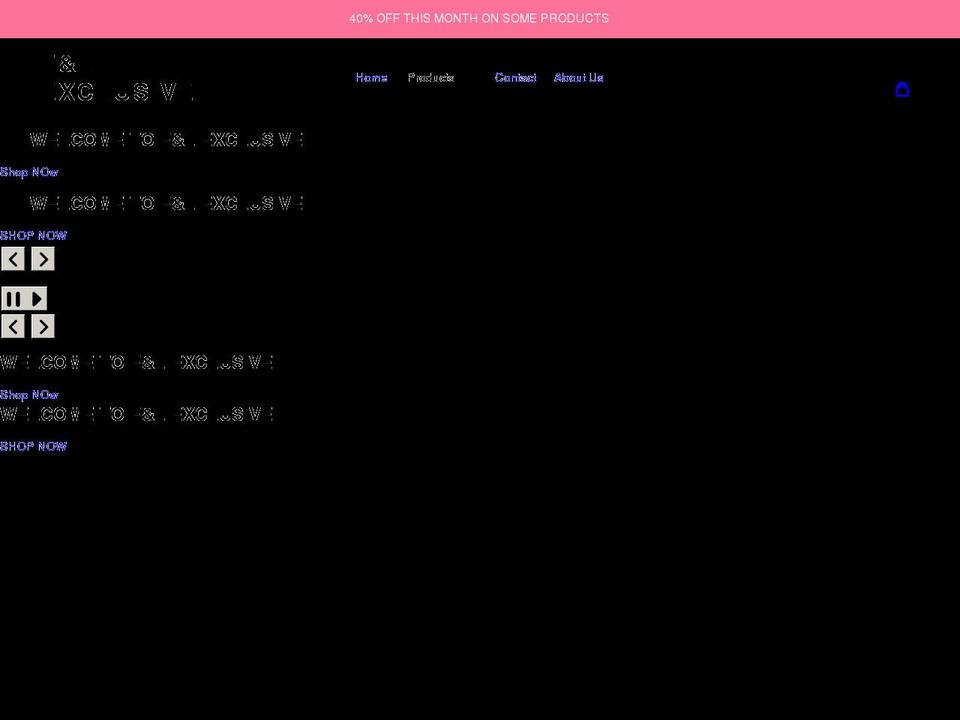
Task: Play the slideshow
Action: pyautogui.click(x=36, y=299)
